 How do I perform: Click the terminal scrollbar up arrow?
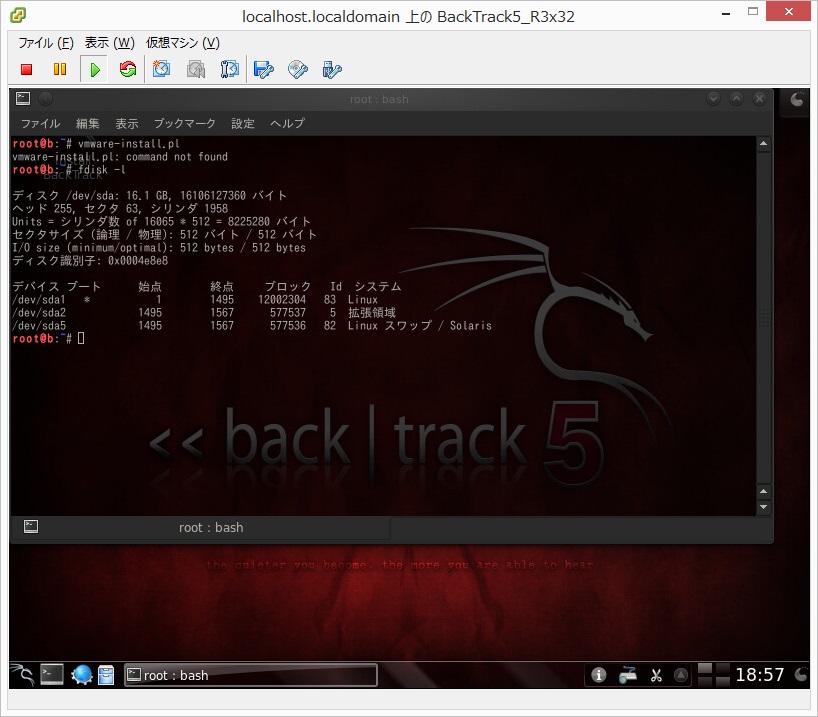(763, 144)
